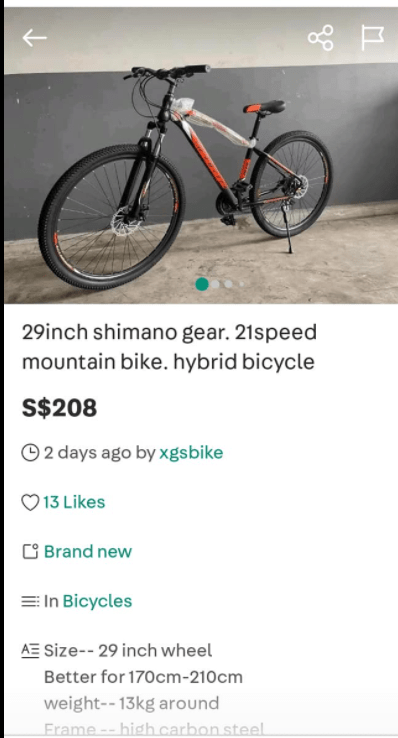Go back using the left arrow
This screenshot has width=398, height=738.
pos(34,38)
